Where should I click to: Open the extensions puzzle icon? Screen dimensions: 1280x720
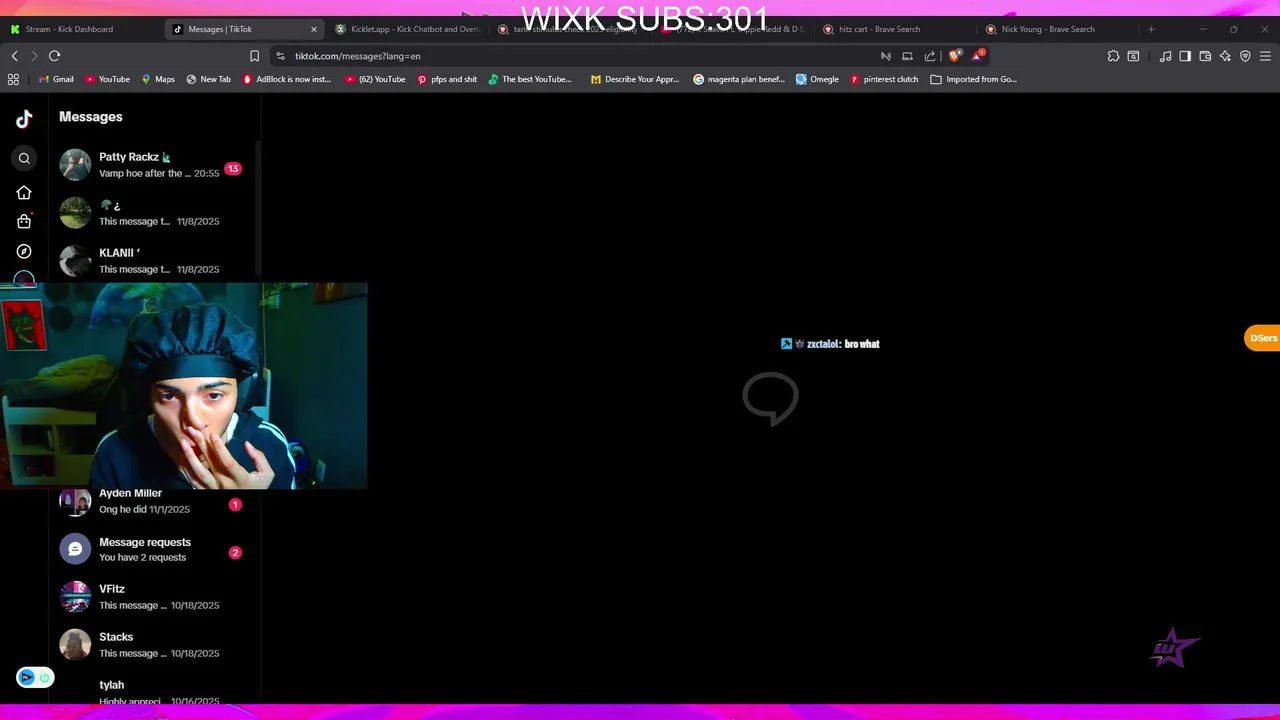click(x=1113, y=56)
